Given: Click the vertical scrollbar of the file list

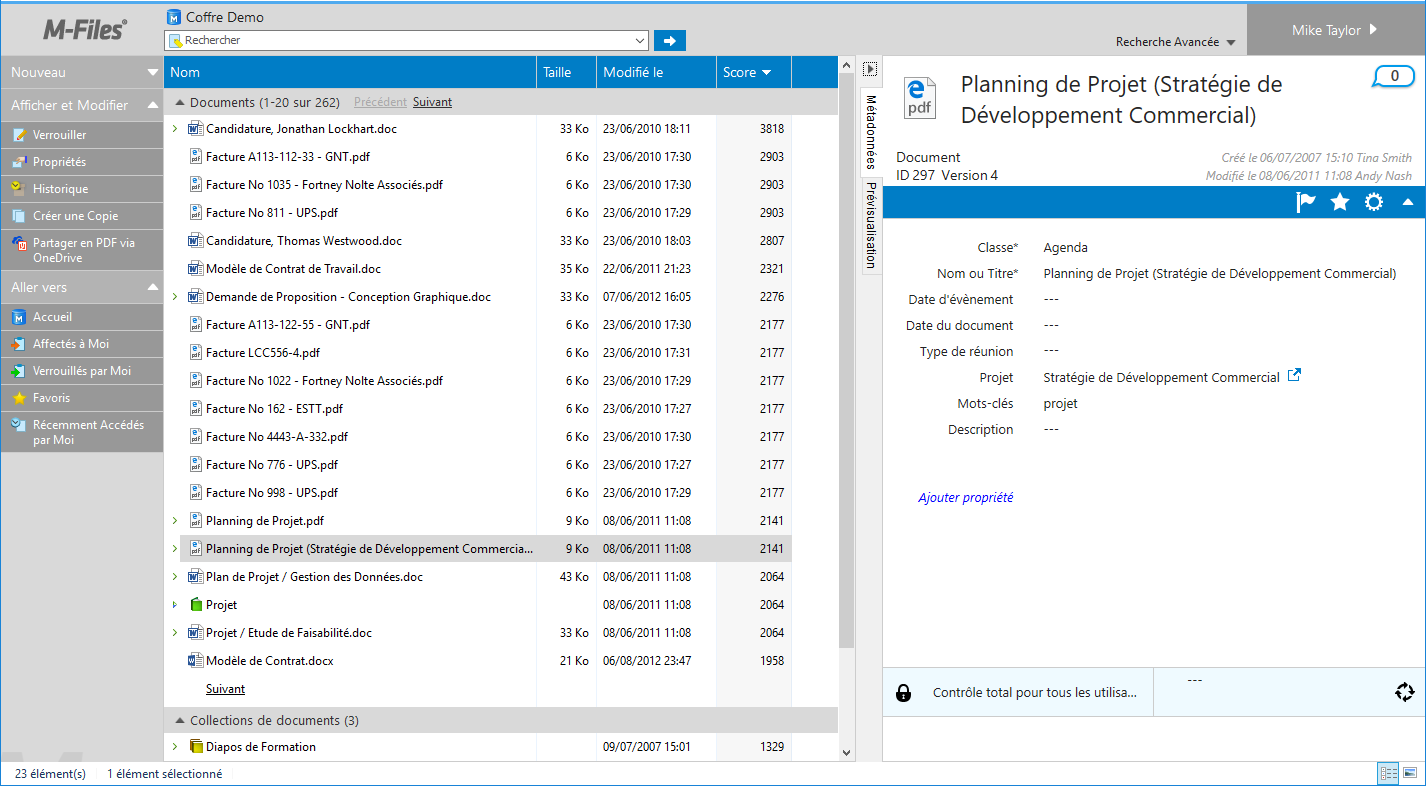Looking at the screenshot, I should [x=846, y=400].
